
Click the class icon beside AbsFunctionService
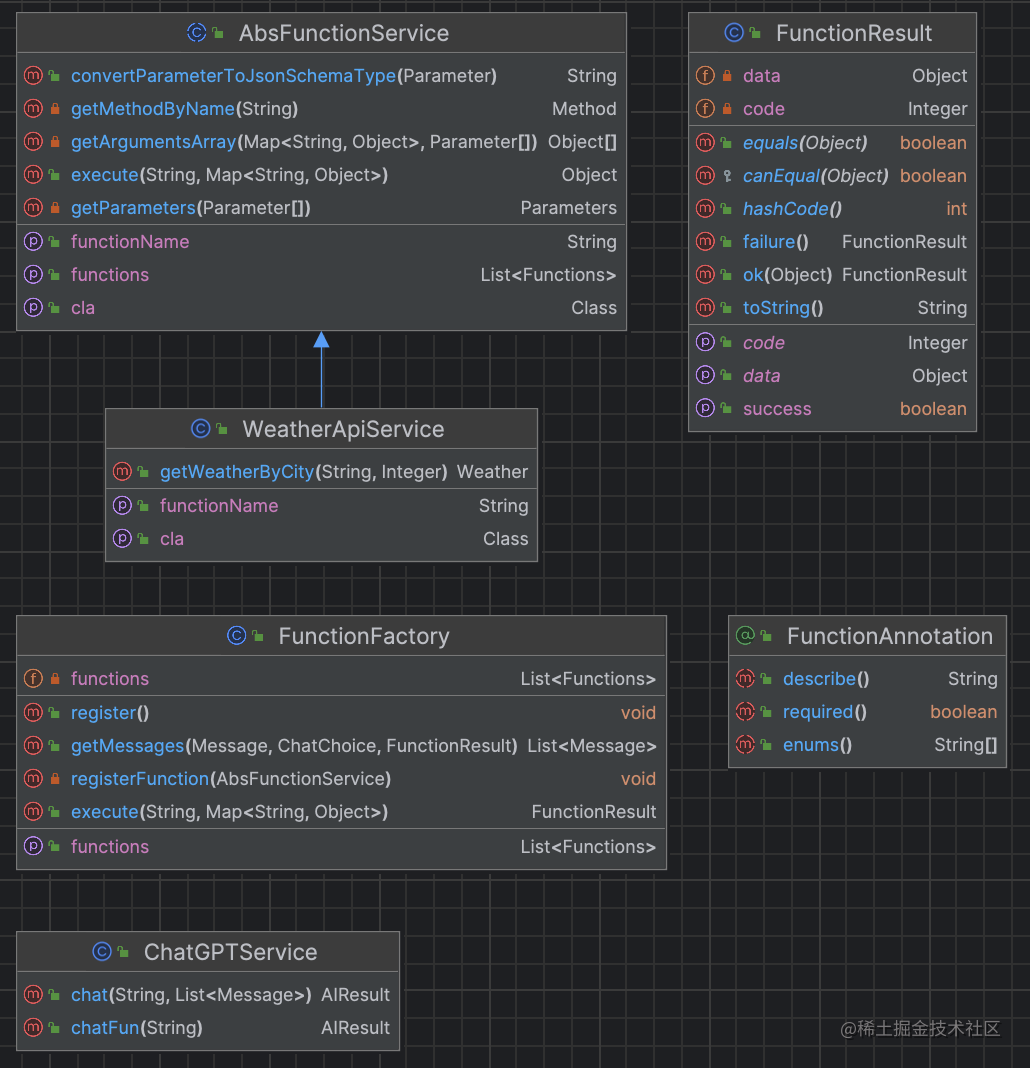pos(196,33)
